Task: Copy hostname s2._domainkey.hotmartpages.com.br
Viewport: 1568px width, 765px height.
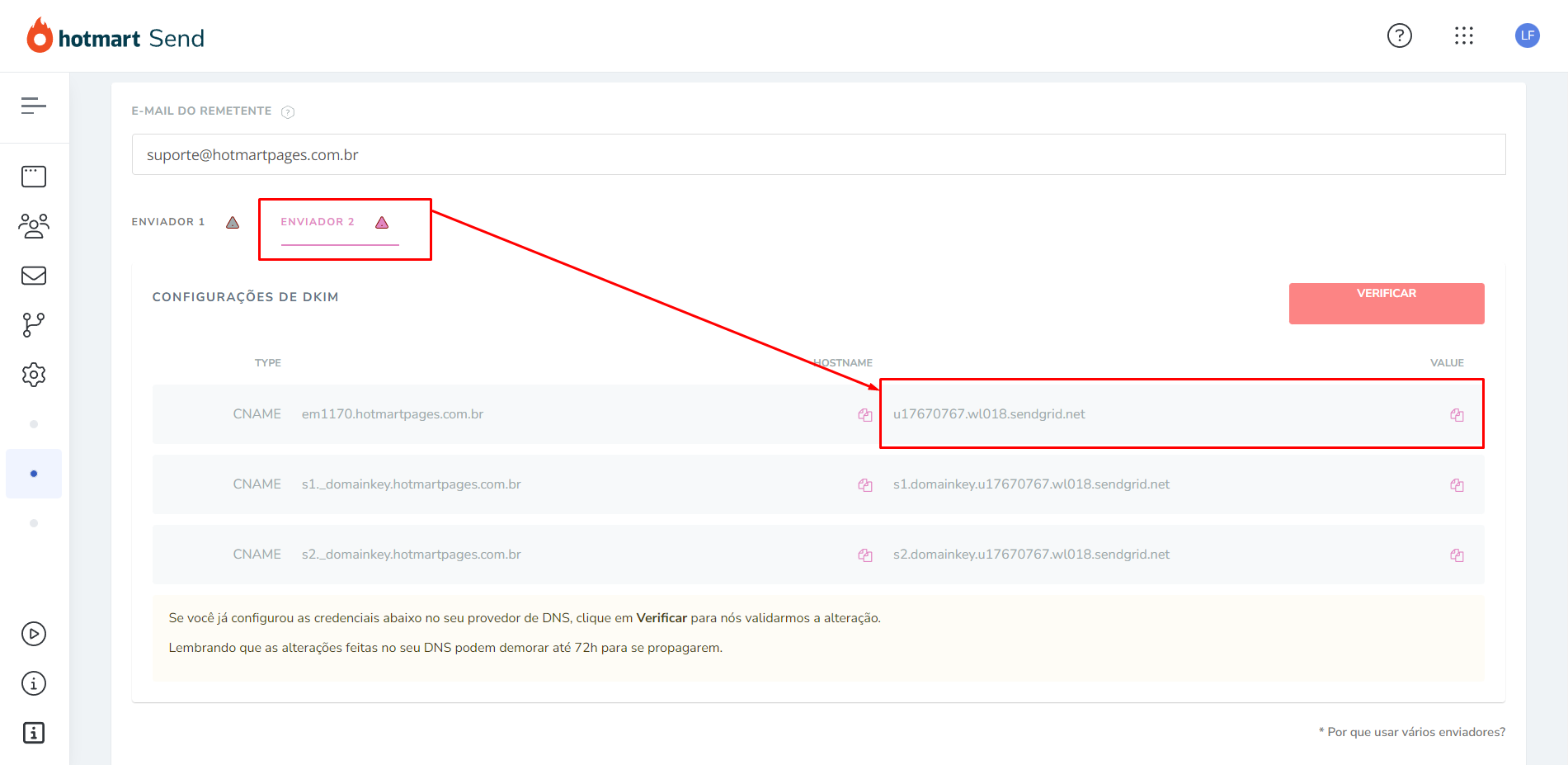Action: (864, 555)
